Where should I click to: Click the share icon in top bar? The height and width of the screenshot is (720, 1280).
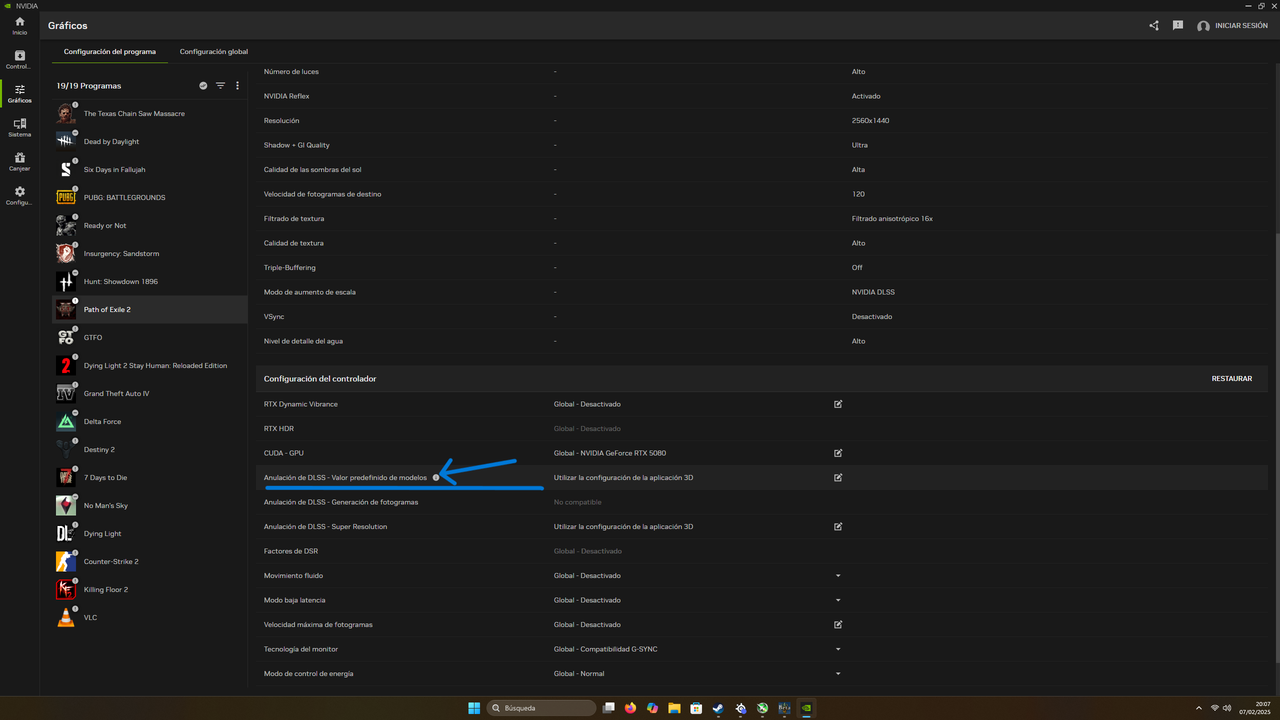[1154, 26]
